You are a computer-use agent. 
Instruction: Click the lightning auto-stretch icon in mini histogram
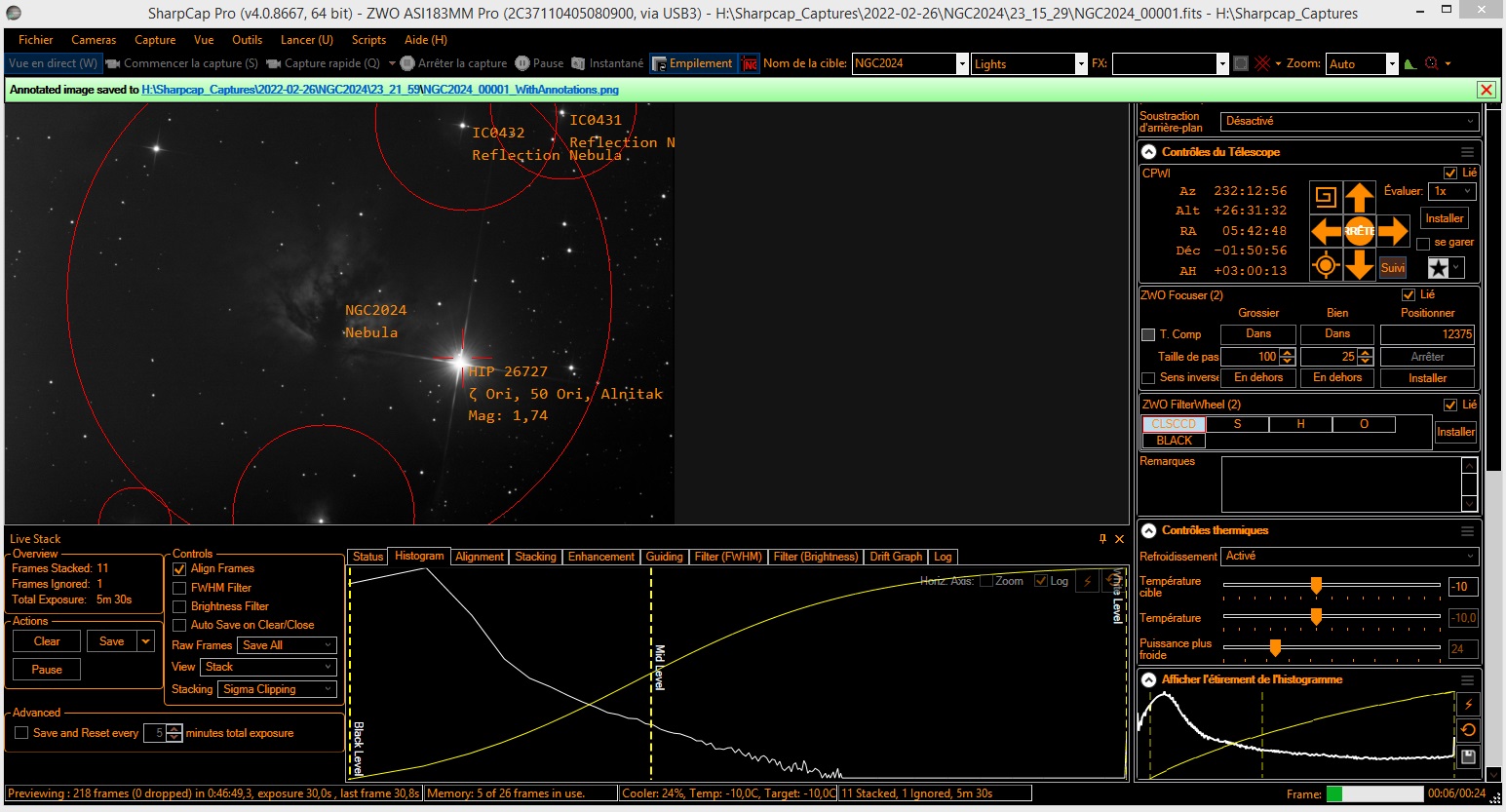tap(1468, 704)
